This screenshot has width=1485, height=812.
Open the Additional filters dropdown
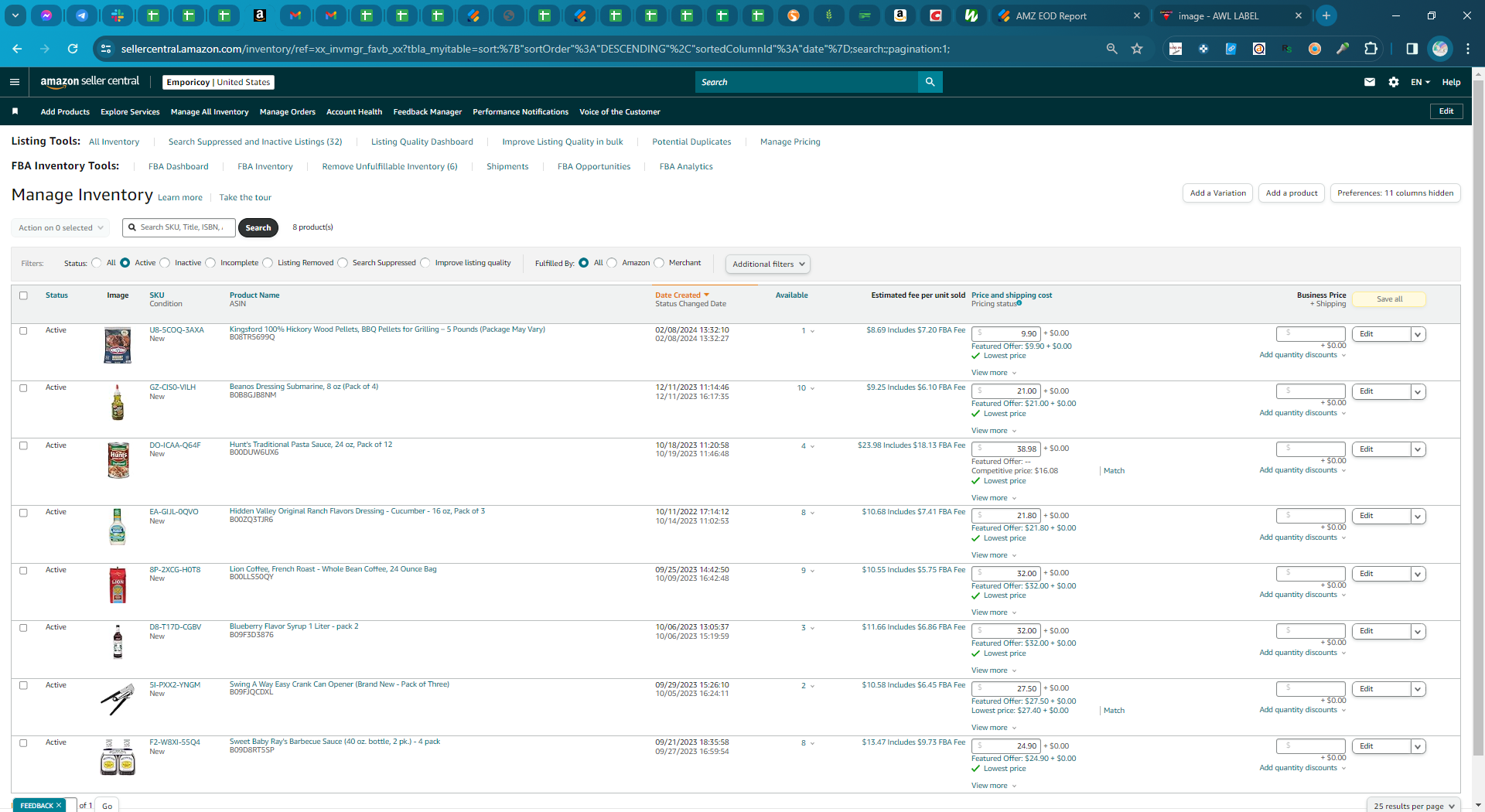pyautogui.click(x=768, y=264)
